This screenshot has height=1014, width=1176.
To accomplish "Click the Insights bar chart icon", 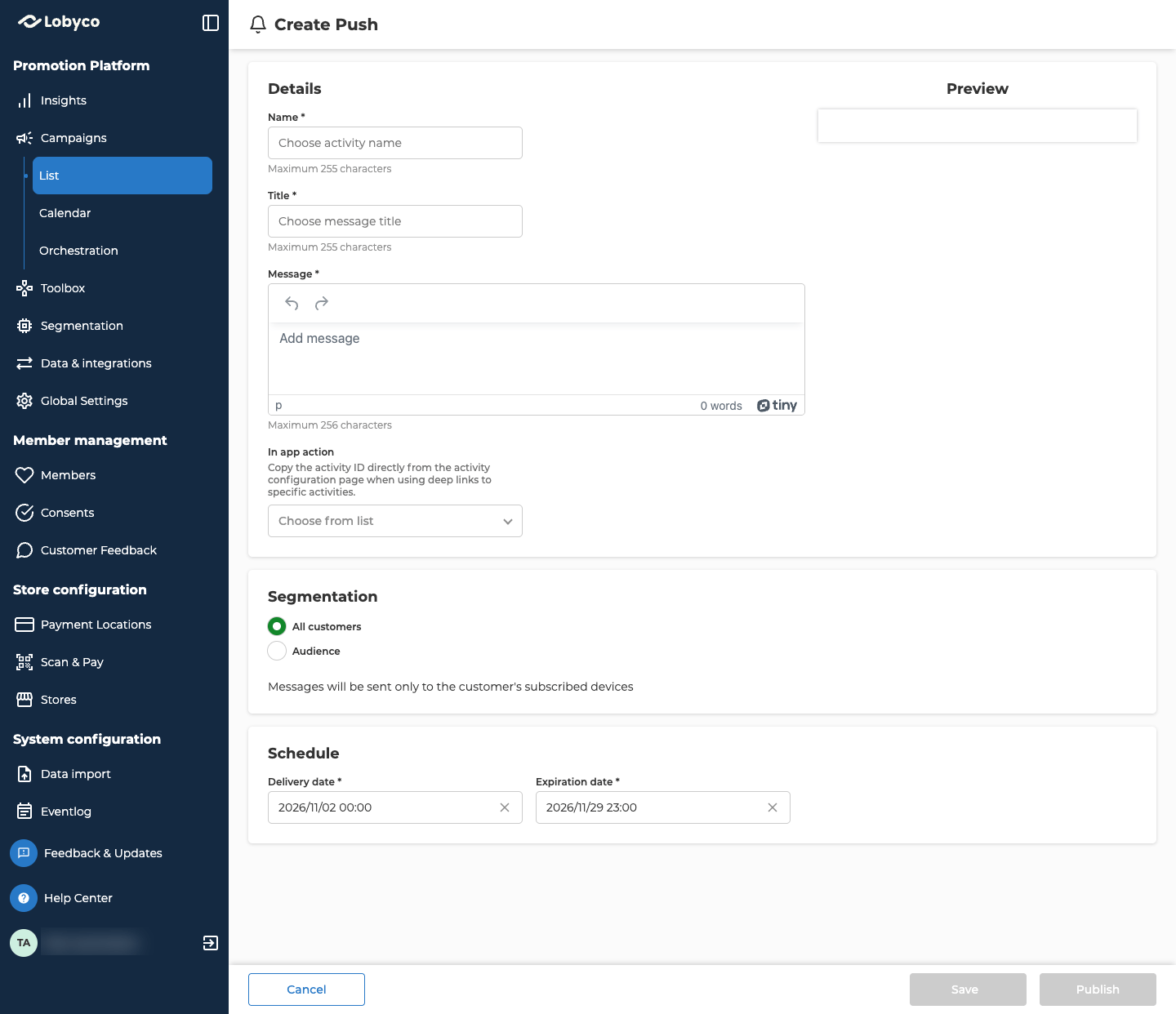I will coord(24,100).
